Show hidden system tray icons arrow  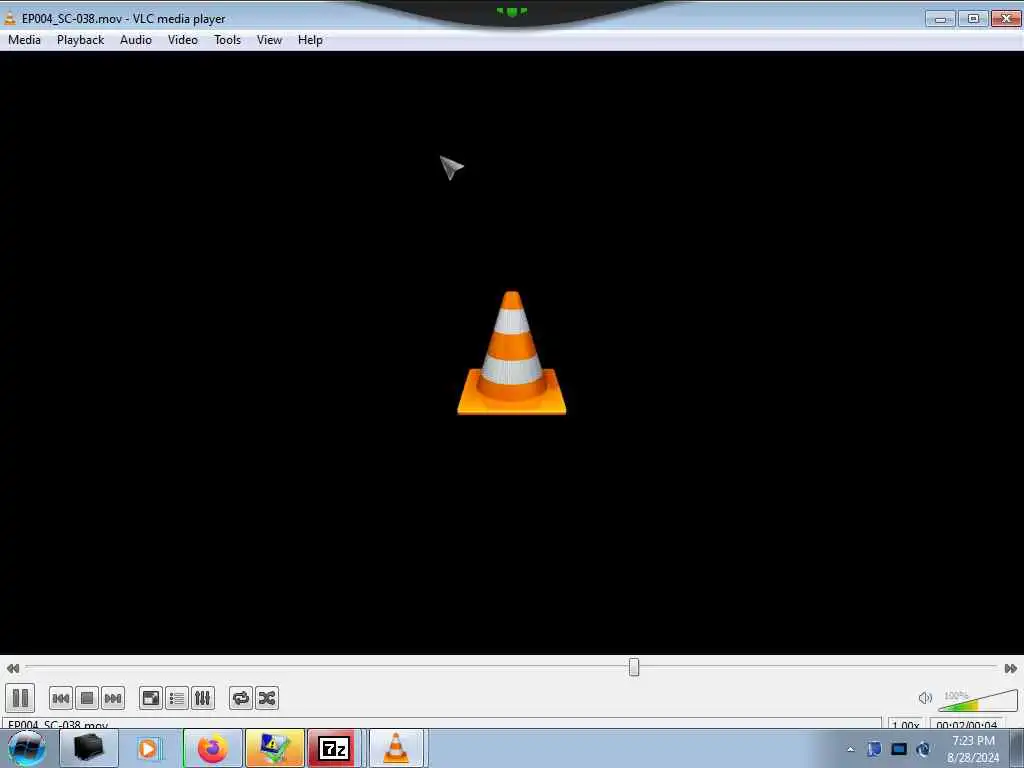(x=850, y=749)
